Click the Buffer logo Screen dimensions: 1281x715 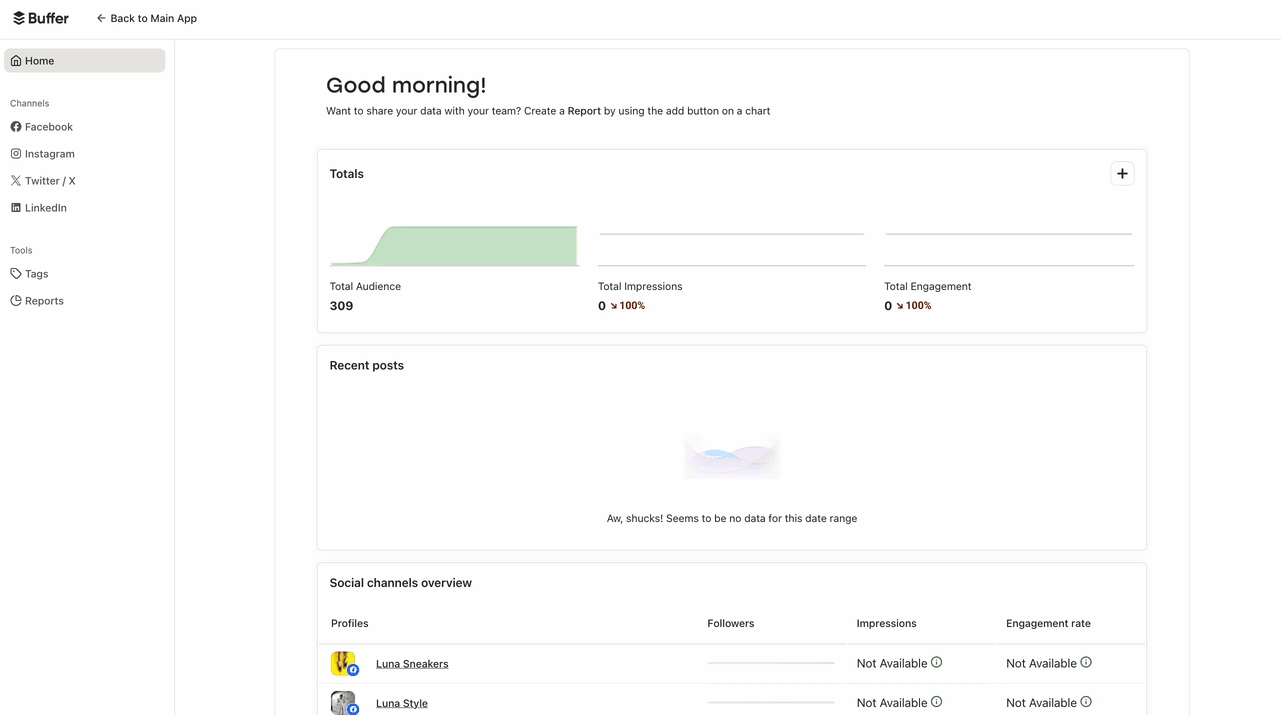[x=41, y=18]
